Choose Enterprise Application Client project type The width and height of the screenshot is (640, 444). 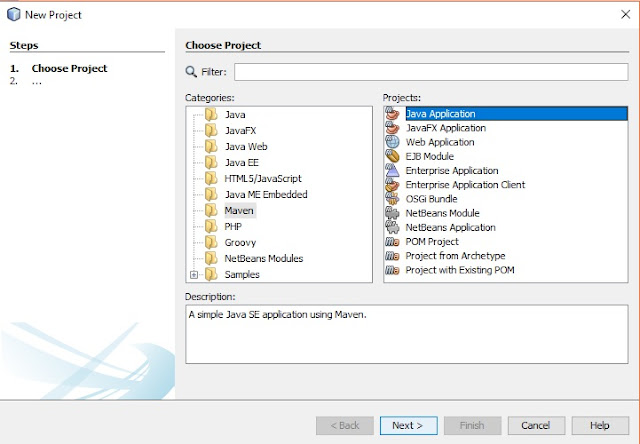coord(465,185)
